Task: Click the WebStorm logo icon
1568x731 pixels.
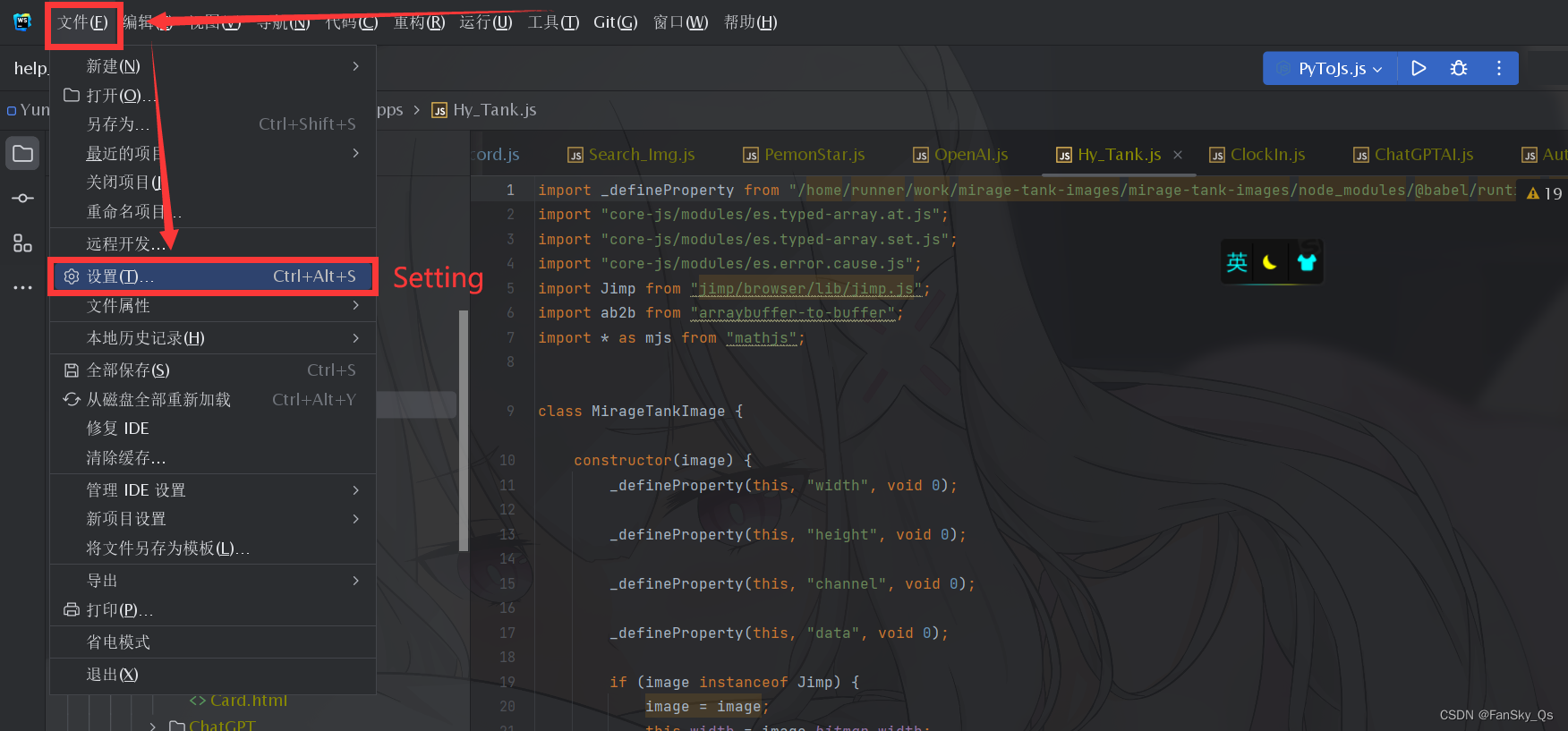Action: click(22, 22)
